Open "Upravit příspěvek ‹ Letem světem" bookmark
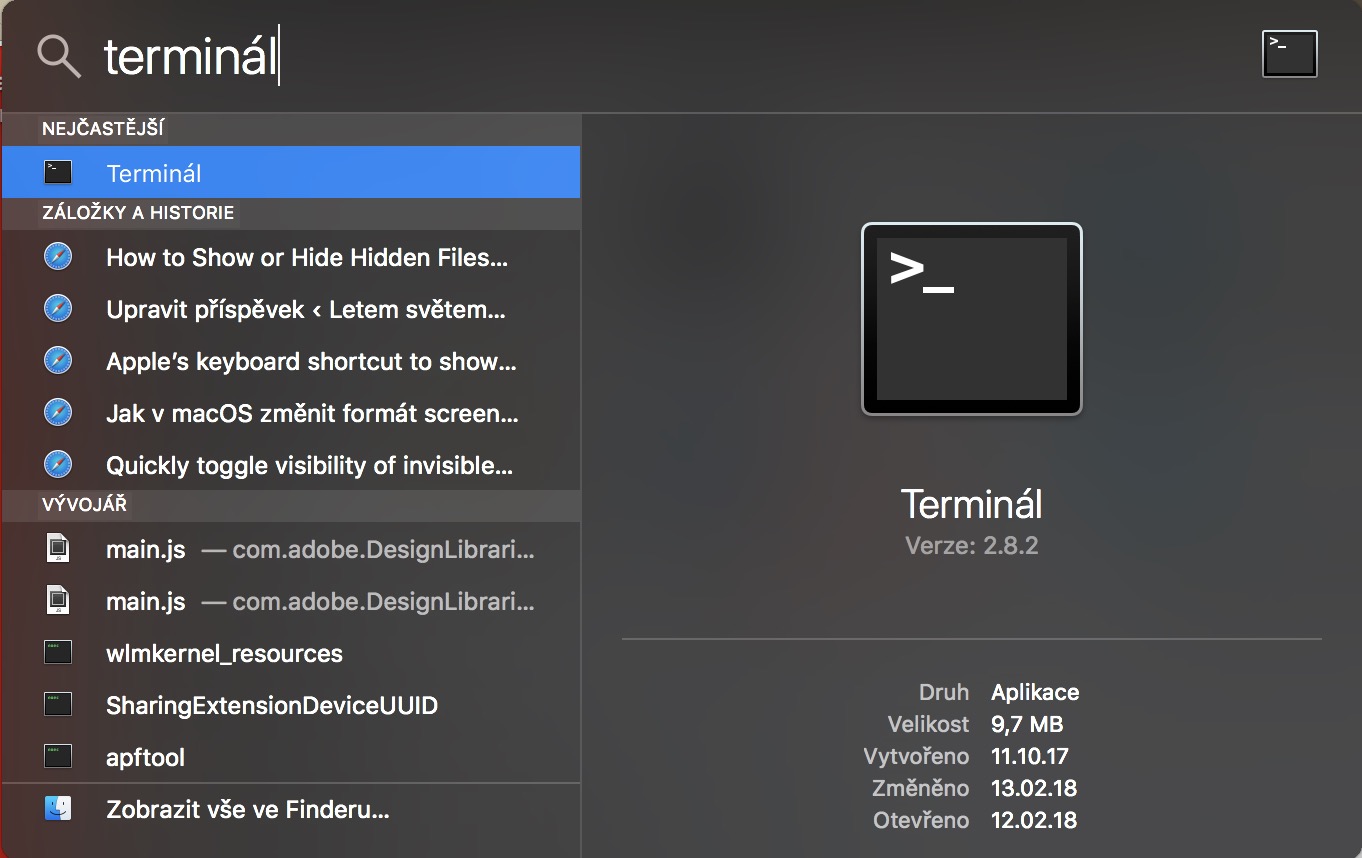1362x858 pixels. click(305, 310)
